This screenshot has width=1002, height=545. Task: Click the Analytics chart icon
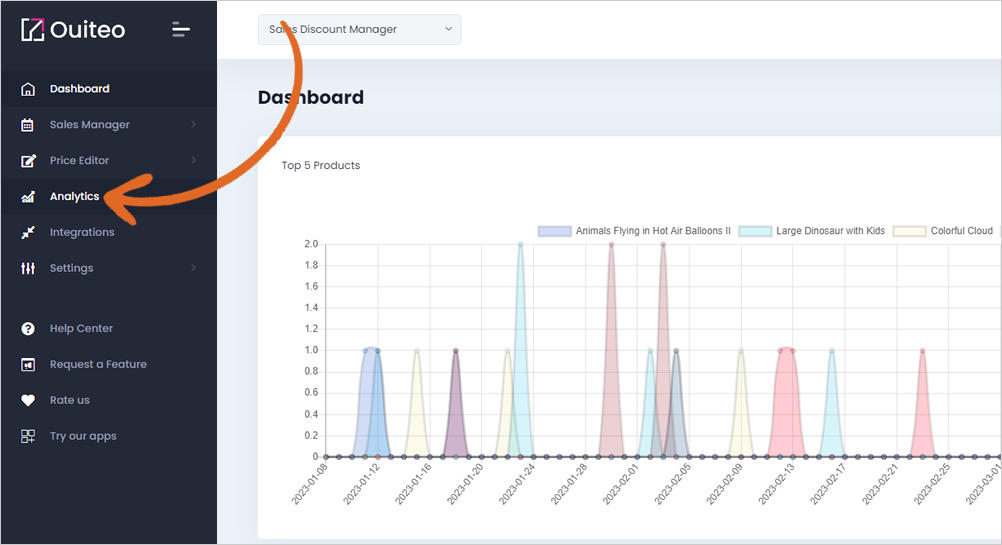click(x=28, y=197)
